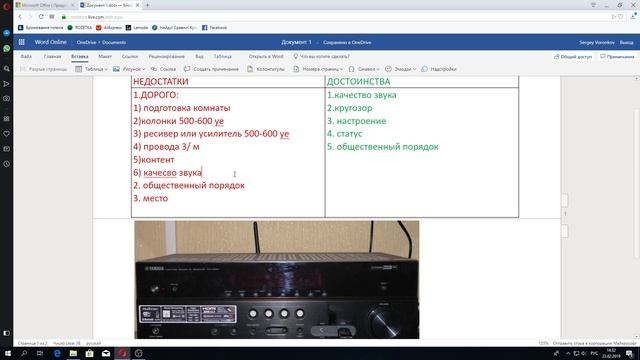Expand the Рисунок dropdown arrow
This screenshot has height=360, width=640.
pyautogui.click(x=143, y=69)
